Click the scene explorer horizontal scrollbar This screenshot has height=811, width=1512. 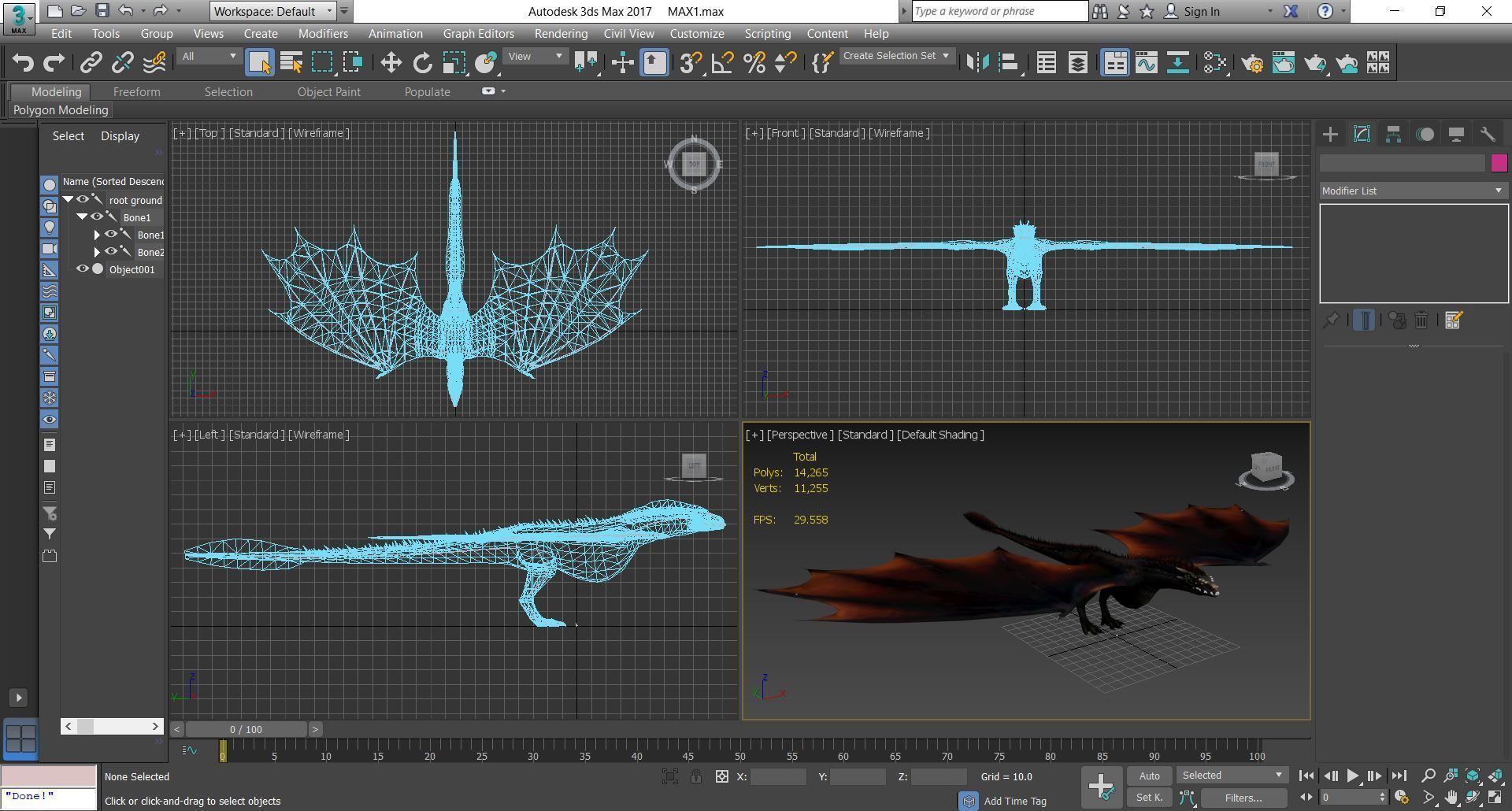[112, 726]
